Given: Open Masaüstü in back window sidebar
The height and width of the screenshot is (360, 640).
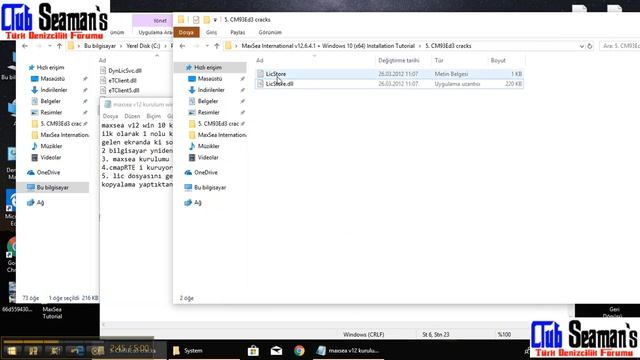Looking at the screenshot, I should coord(53,78).
